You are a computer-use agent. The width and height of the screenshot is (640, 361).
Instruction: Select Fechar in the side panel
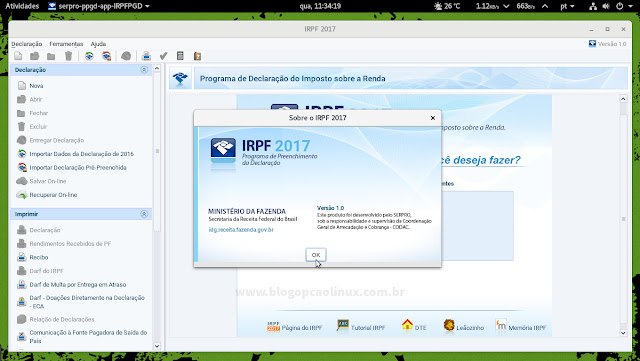tap(38, 113)
